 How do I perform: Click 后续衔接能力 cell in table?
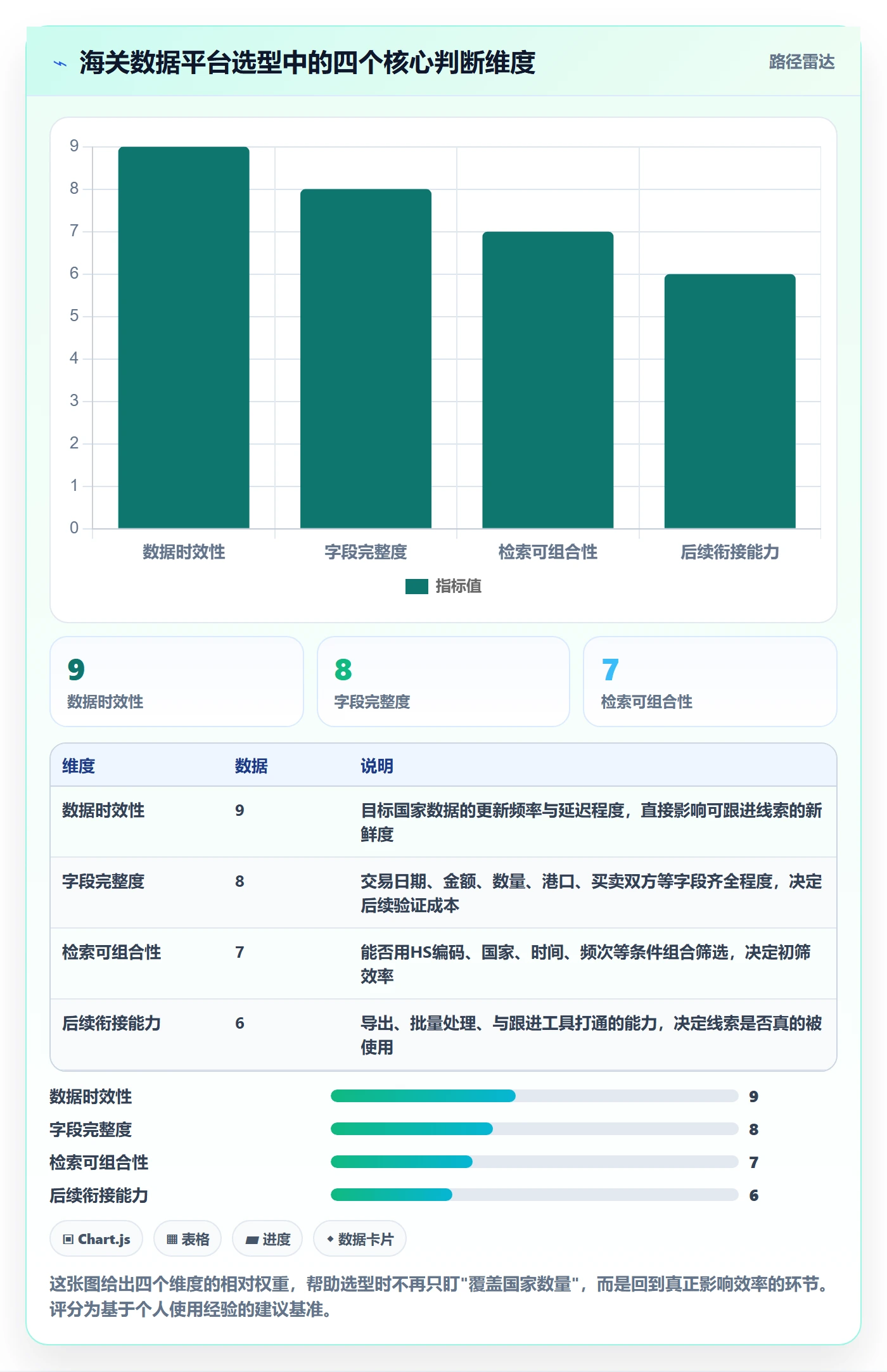click(x=112, y=1023)
